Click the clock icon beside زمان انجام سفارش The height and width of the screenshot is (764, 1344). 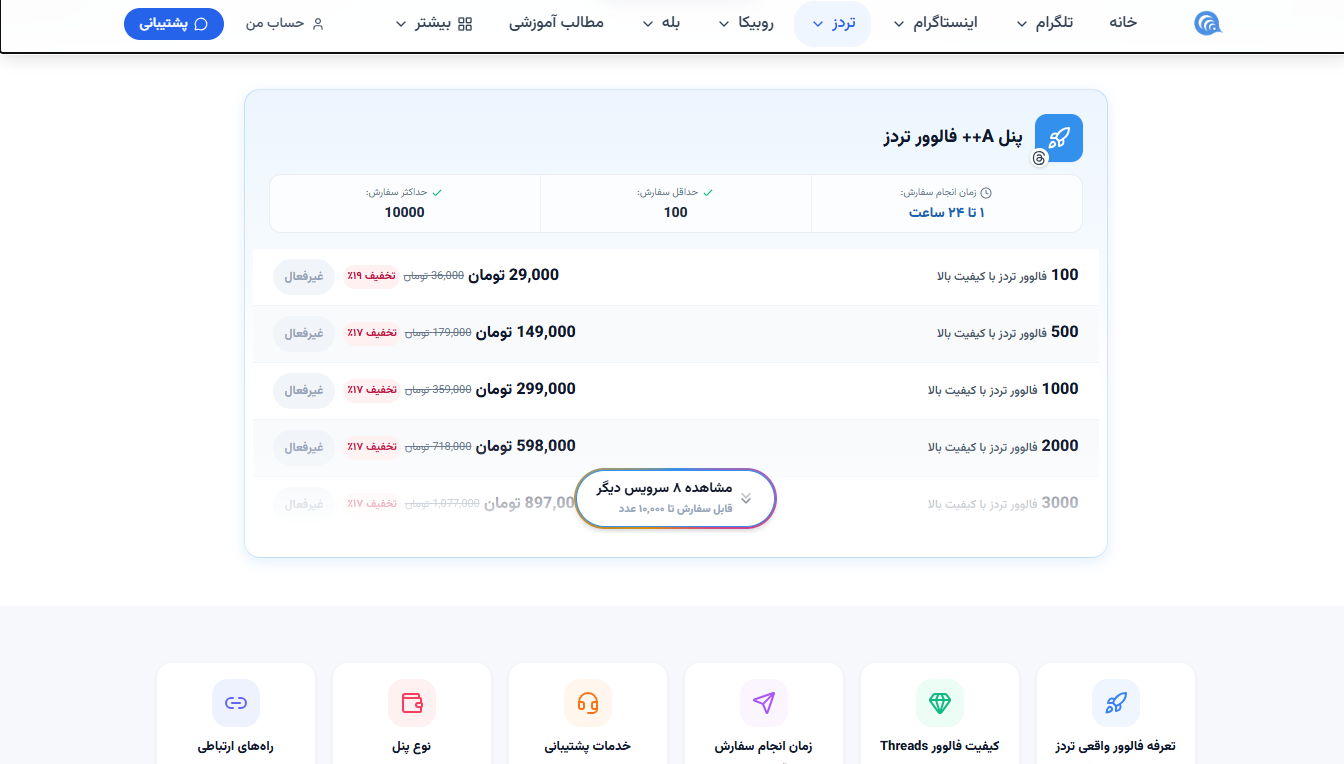point(986,192)
